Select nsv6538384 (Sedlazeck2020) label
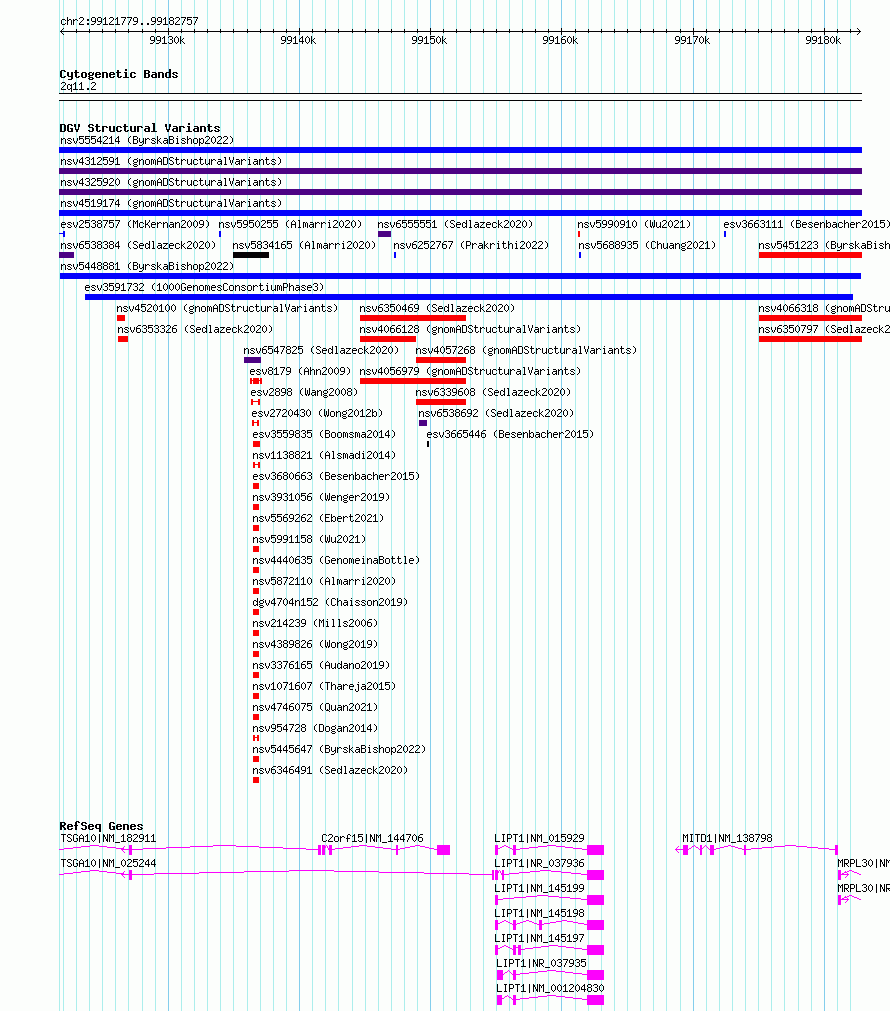Image resolution: width=890 pixels, height=1011 pixels. [138, 245]
